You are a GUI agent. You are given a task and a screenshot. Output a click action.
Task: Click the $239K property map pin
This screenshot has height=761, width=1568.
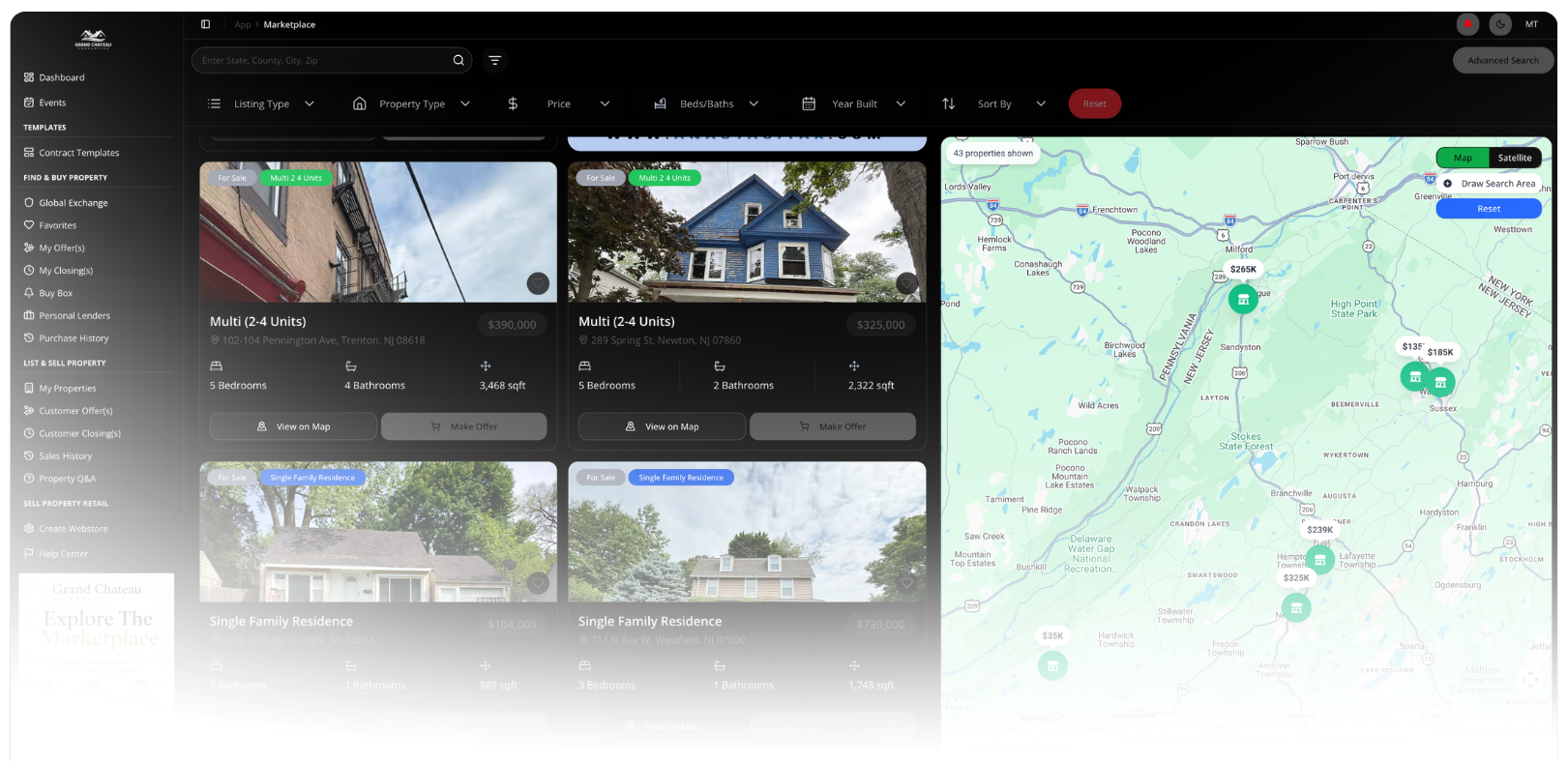[x=1319, y=559]
